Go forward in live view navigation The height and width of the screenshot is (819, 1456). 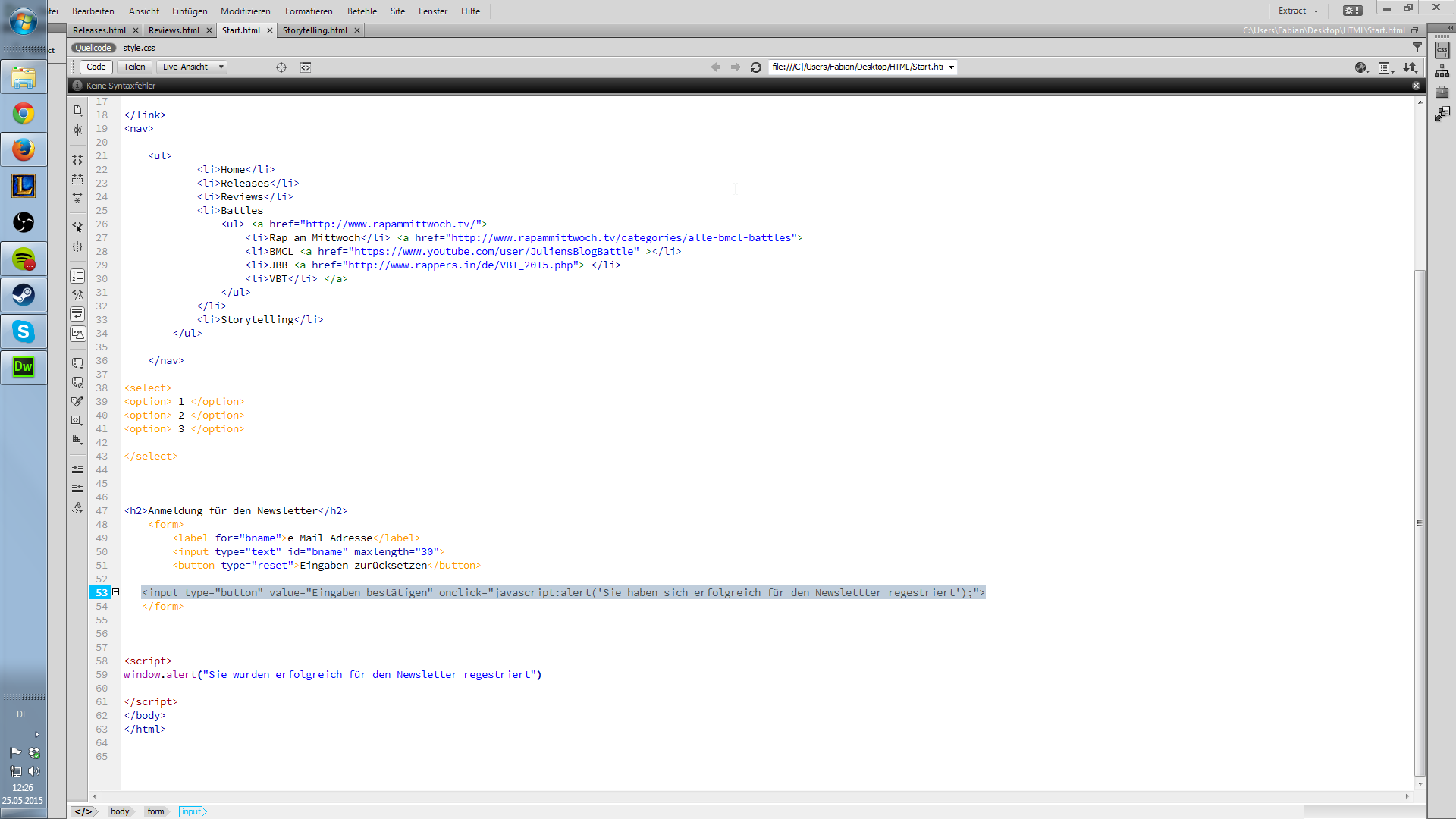pyautogui.click(x=736, y=67)
